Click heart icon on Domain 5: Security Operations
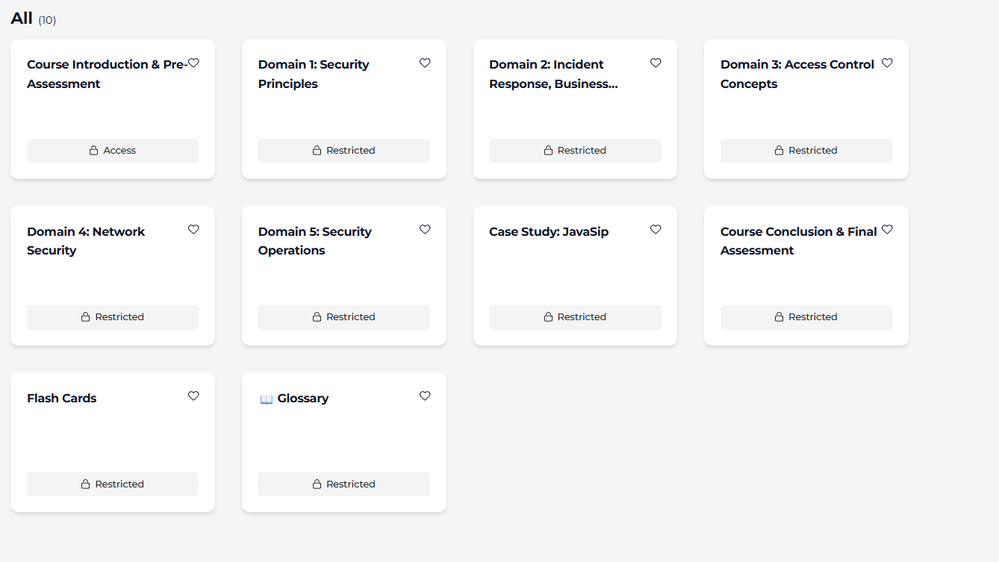 [x=425, y=230]
